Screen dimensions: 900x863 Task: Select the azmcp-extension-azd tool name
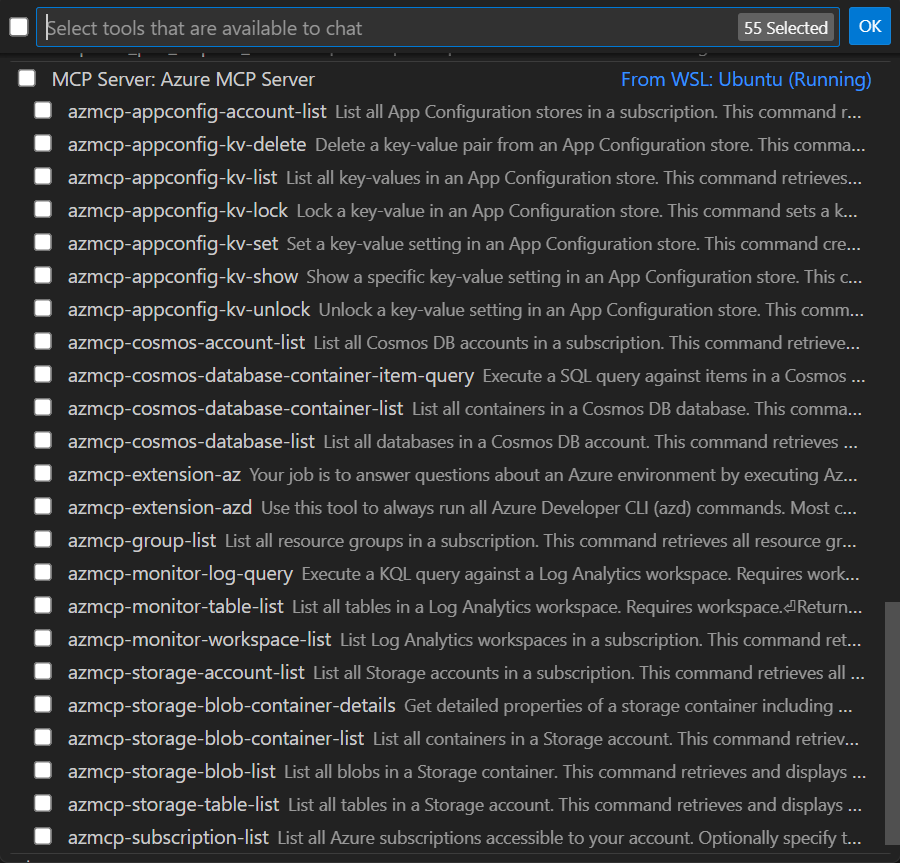click(x=160, y=507)
